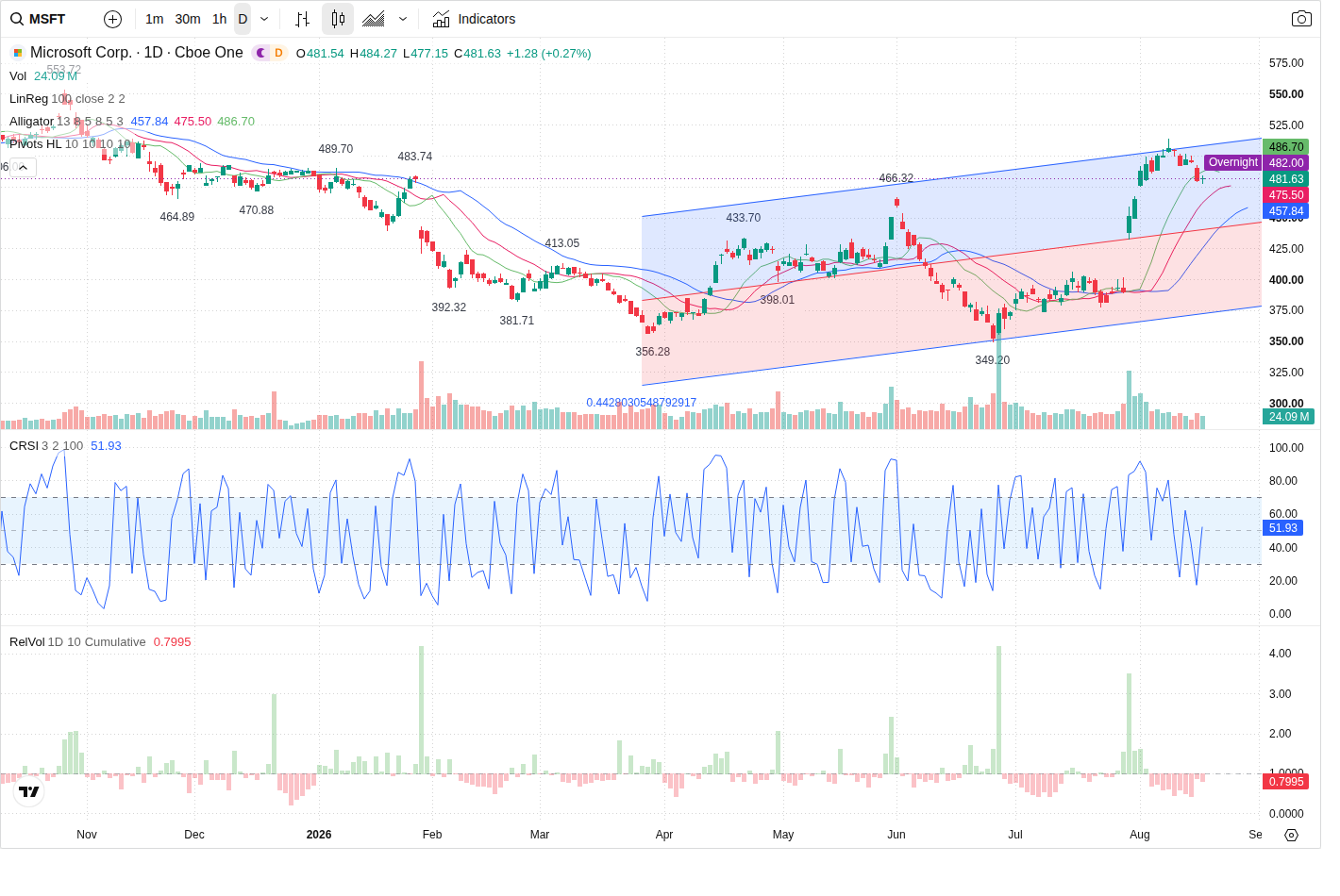Image resolution: width=1340 pixels, height=896 pixels.
Task: Click the 356.28 pivot low label
Action: tap(653, 352)
